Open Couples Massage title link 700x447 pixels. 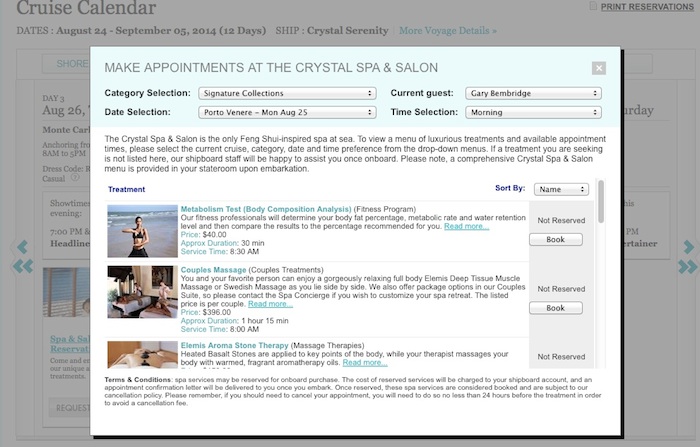(x=213, y=270)
